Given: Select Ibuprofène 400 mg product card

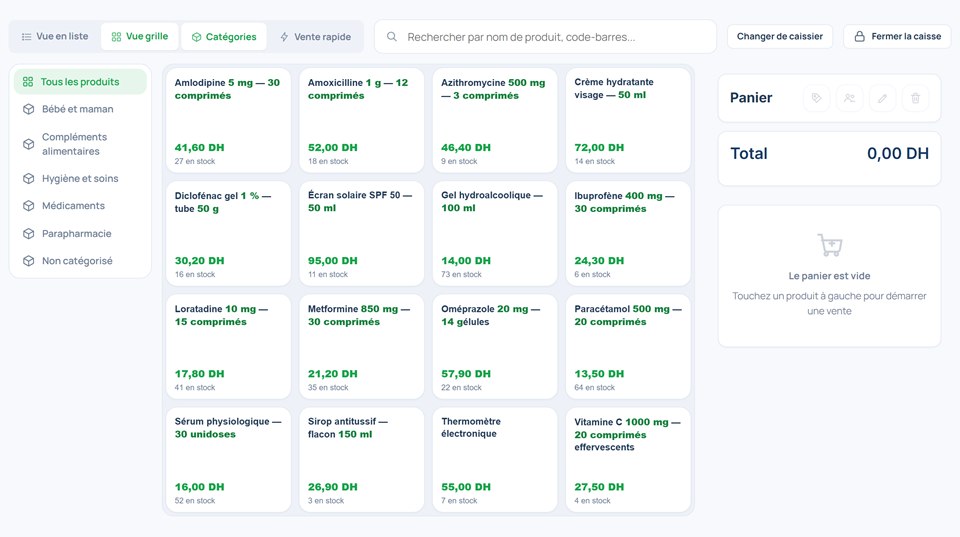Looking at the screenshot, I should [628, 233].
